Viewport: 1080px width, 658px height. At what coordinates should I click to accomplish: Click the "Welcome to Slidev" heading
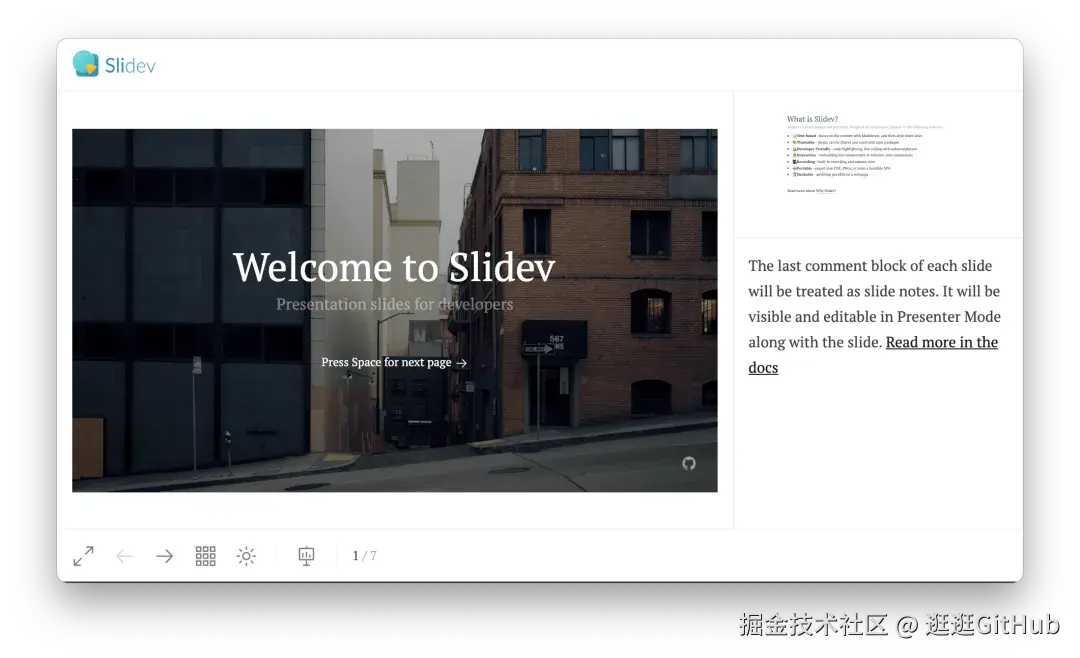(x=394, y=267)
